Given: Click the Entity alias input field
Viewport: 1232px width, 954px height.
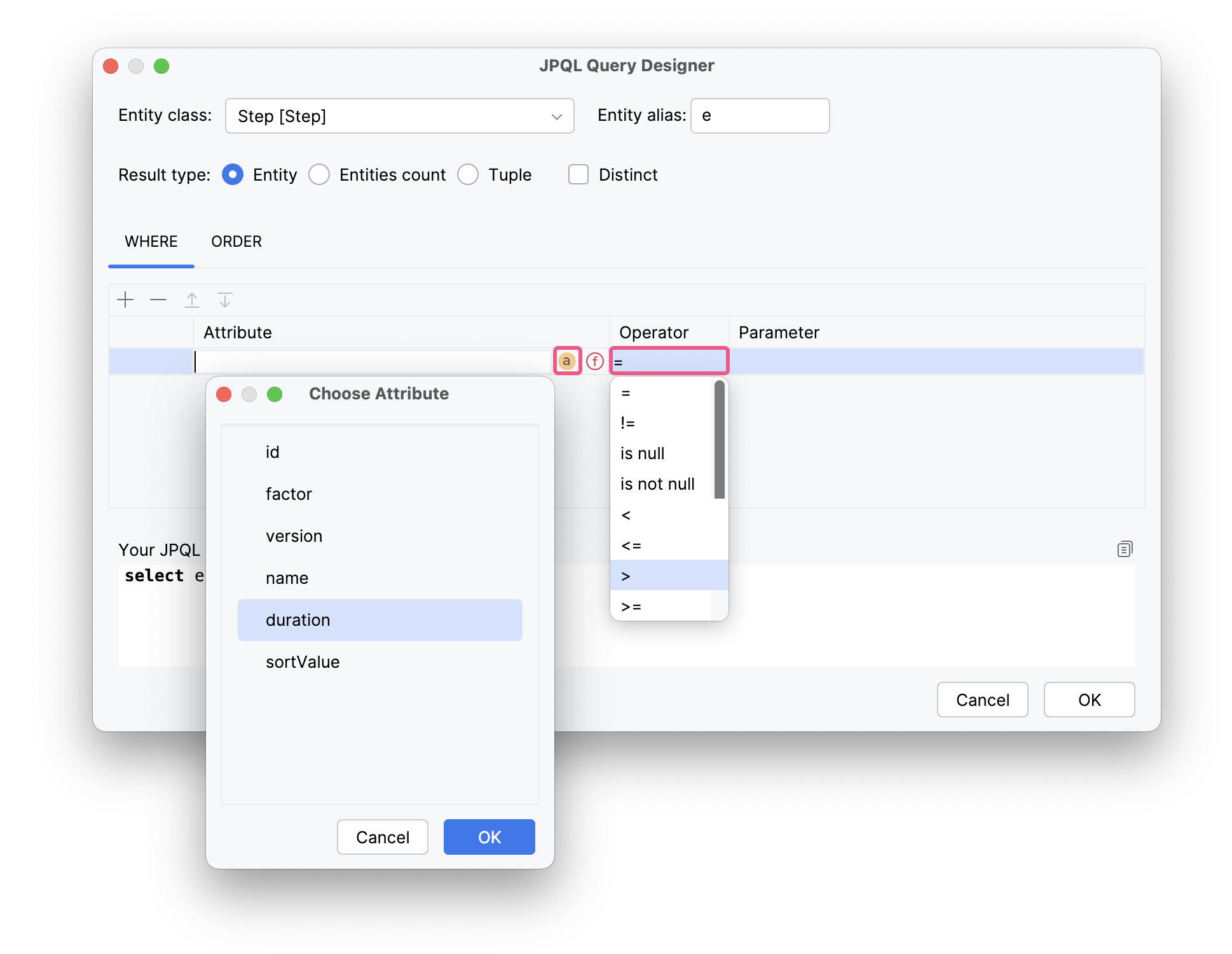Looking at the screenshot, I should click(760, 116).
